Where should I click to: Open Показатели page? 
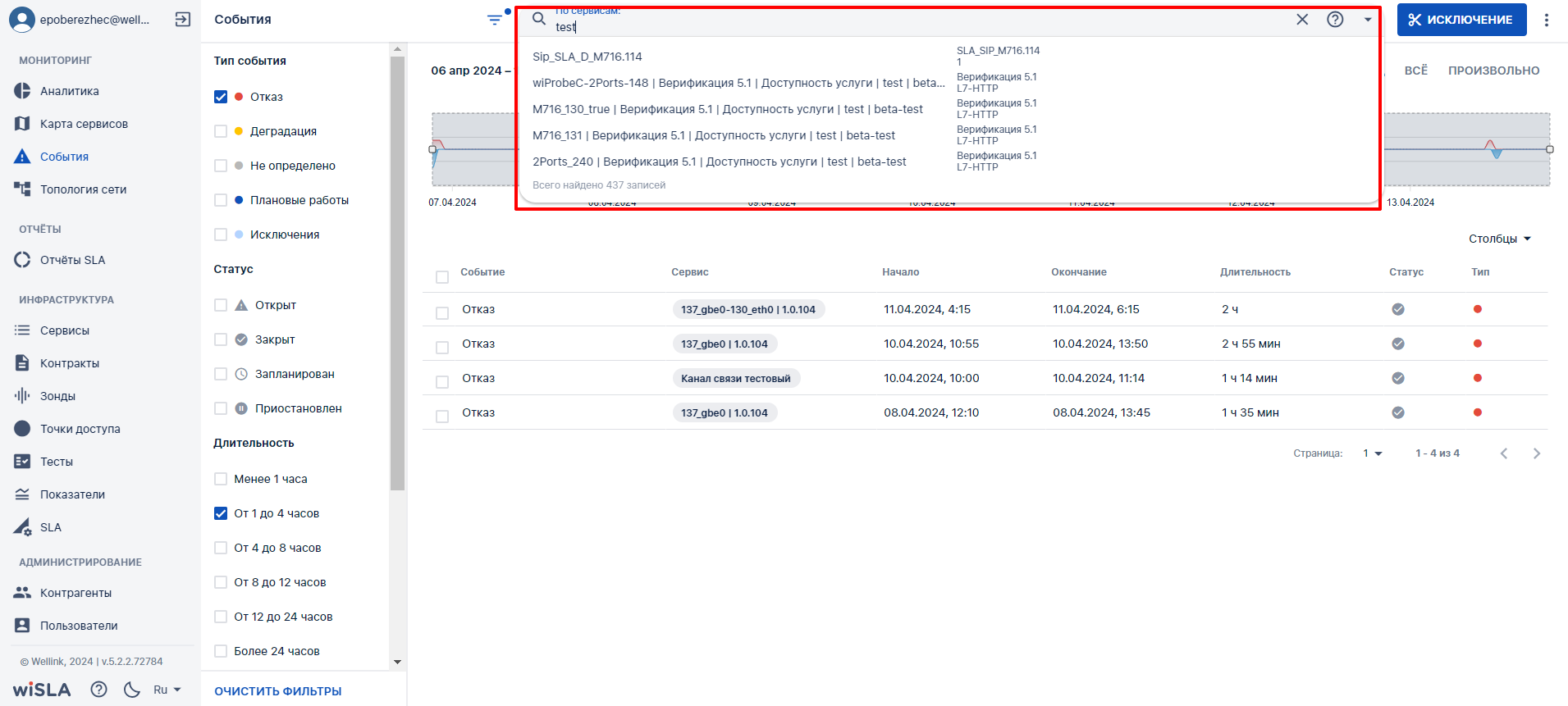pos(59,494)
